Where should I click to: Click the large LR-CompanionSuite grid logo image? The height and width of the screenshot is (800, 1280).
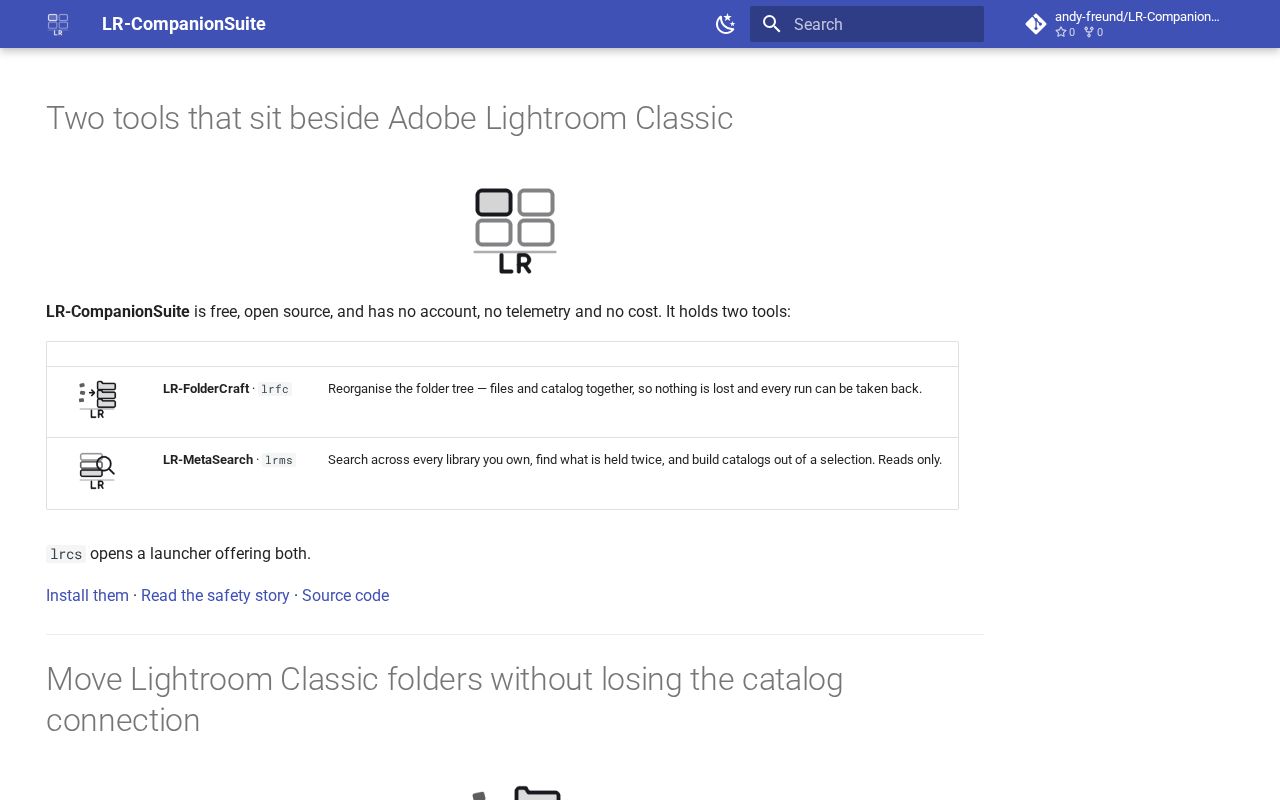(x=515, y=231)
